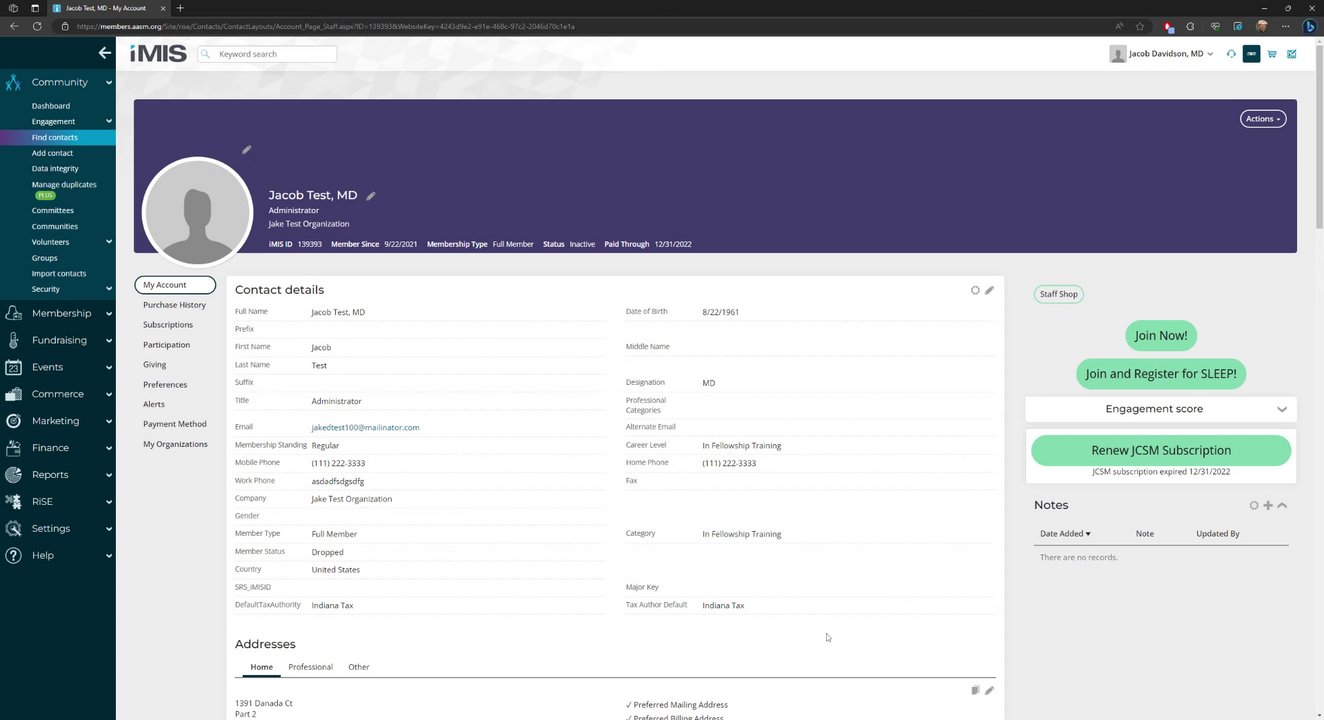Expand the Community menu chevron

(x=108, y=82)
